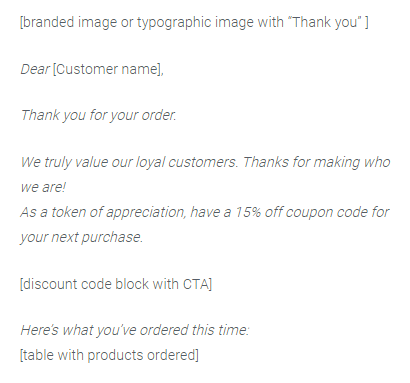Click the word "Dear" in the greeting
This screenshot has width=410, height=383.
[x=35, y=69]
